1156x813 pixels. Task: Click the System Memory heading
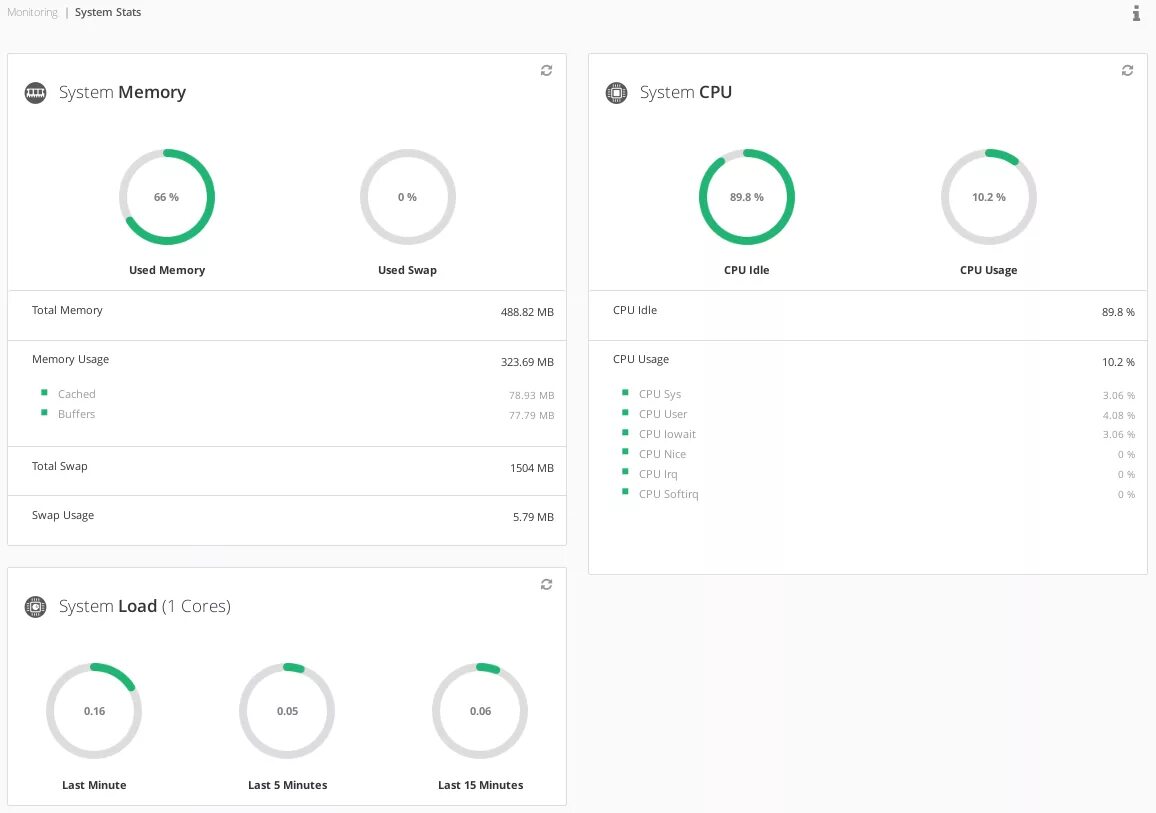click(122, 92)
